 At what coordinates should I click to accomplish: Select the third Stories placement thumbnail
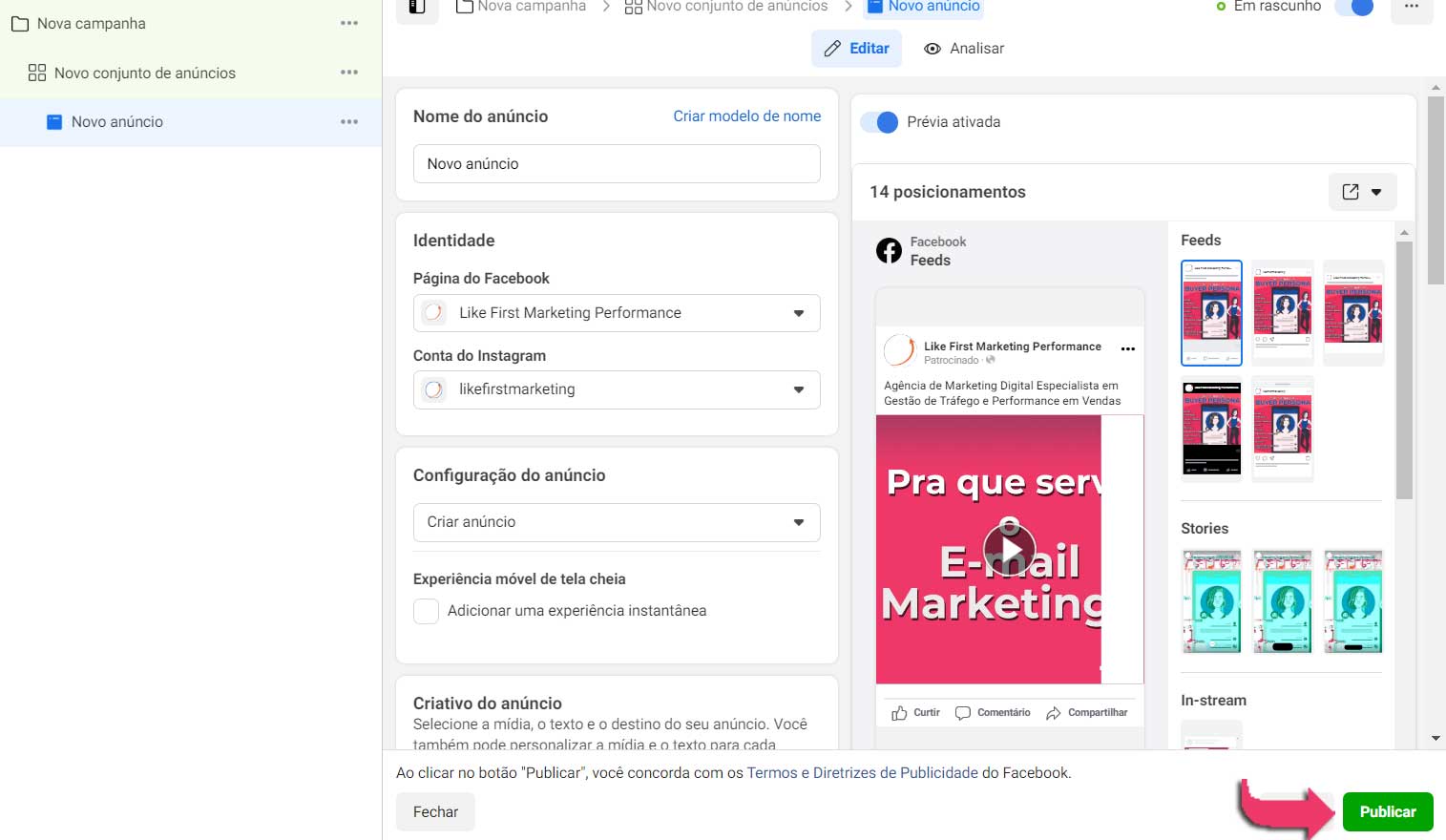[x=1353, y=601]
